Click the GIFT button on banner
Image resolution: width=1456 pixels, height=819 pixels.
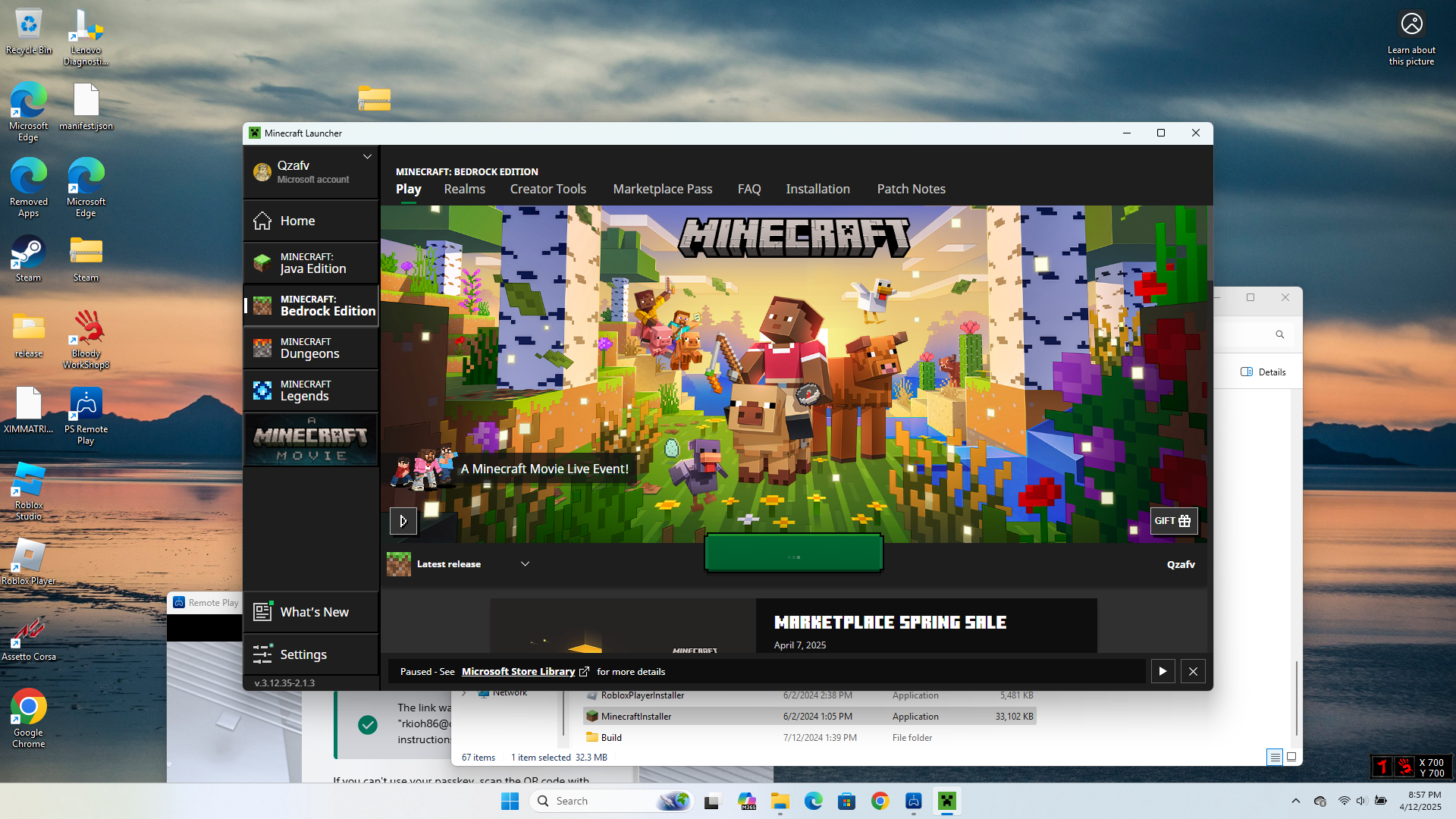pyautogui.click(x=1174, y=521)
